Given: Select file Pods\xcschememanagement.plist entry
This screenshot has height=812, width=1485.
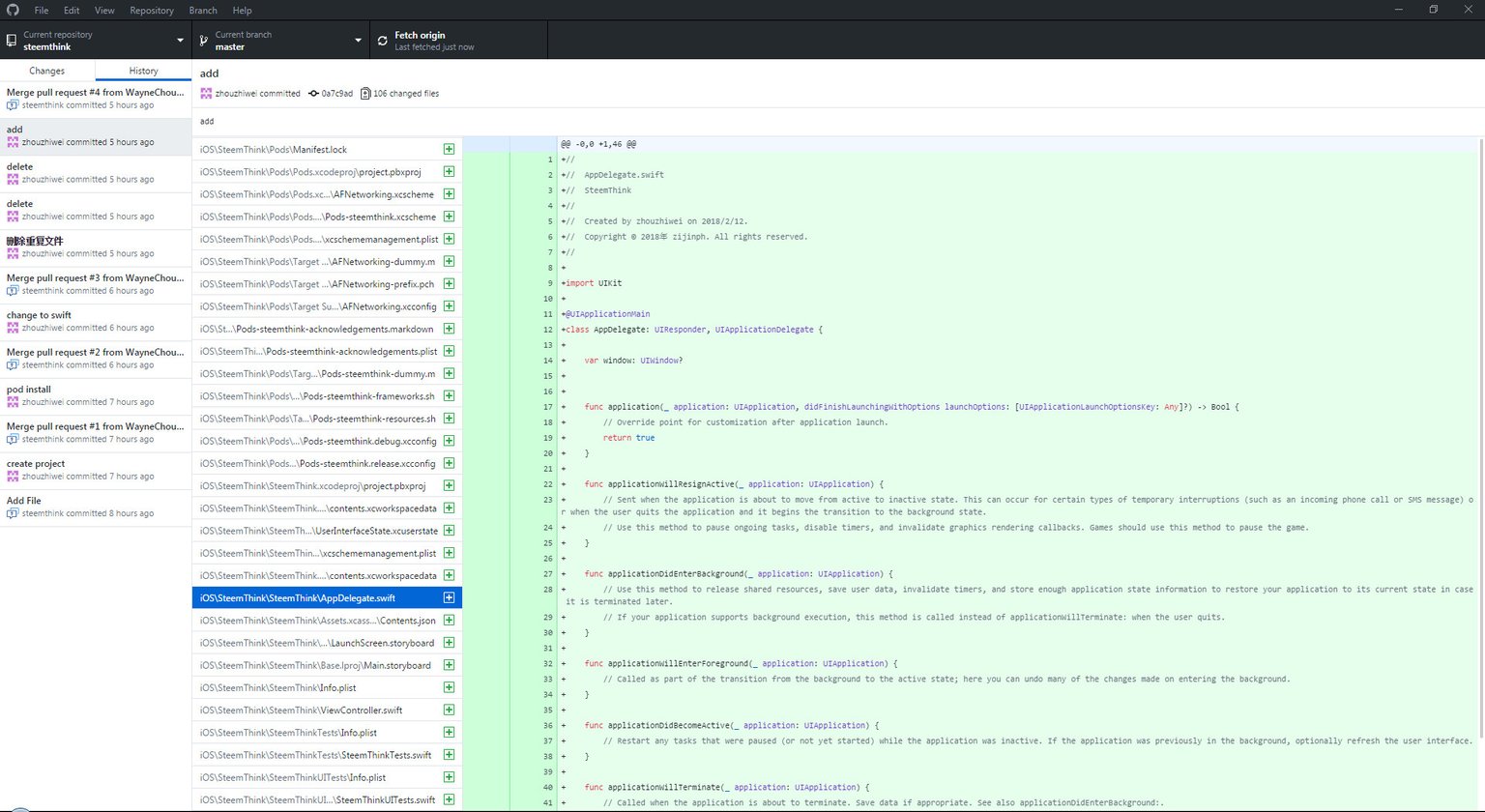Looking at the screenshot, I should click(327, 239).
